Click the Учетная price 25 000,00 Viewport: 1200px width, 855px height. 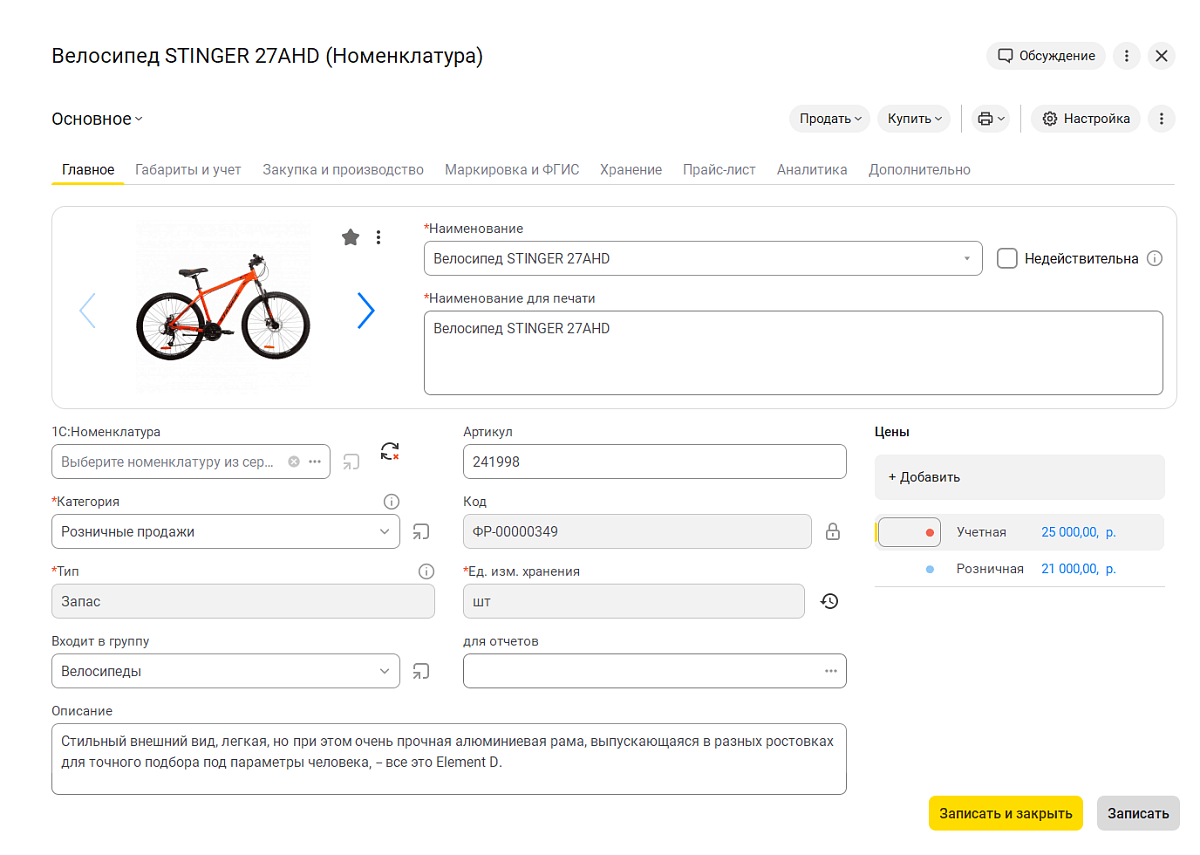(x=1079, y=532)
